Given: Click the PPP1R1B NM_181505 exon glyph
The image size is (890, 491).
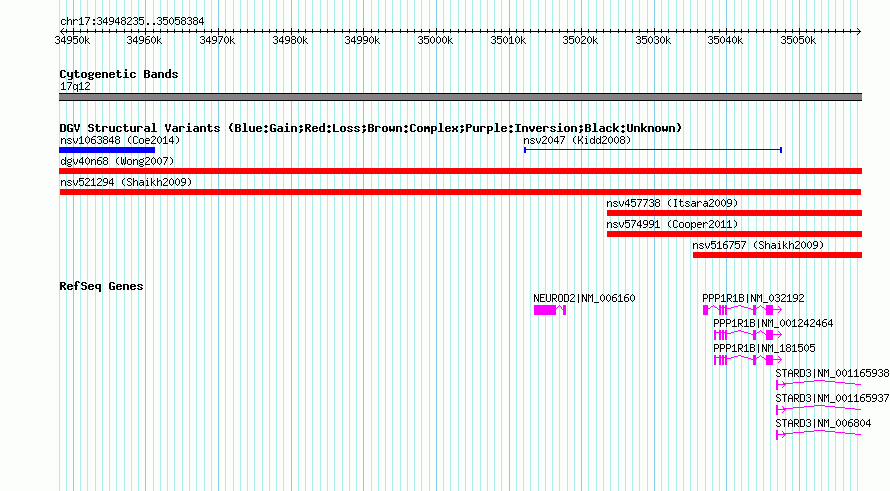Looking at the screenshot, I should click(748, 360).
